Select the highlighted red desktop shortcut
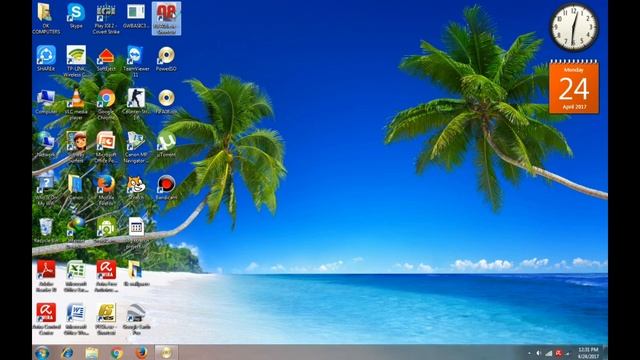The width and height of the screenshot is (640, 360). [166, 18]
